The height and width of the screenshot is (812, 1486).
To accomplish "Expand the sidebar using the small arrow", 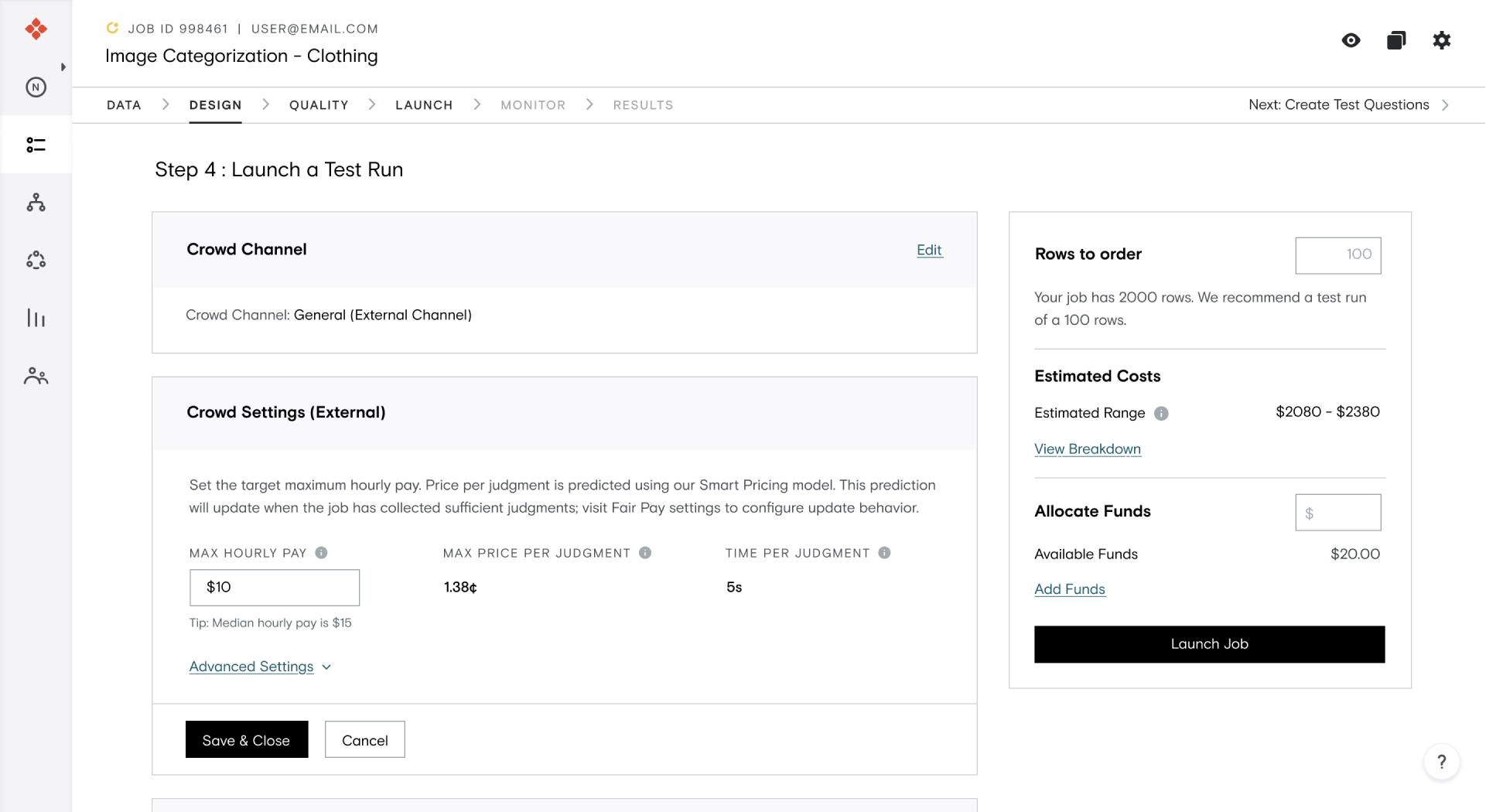I will tap(63, 67).
